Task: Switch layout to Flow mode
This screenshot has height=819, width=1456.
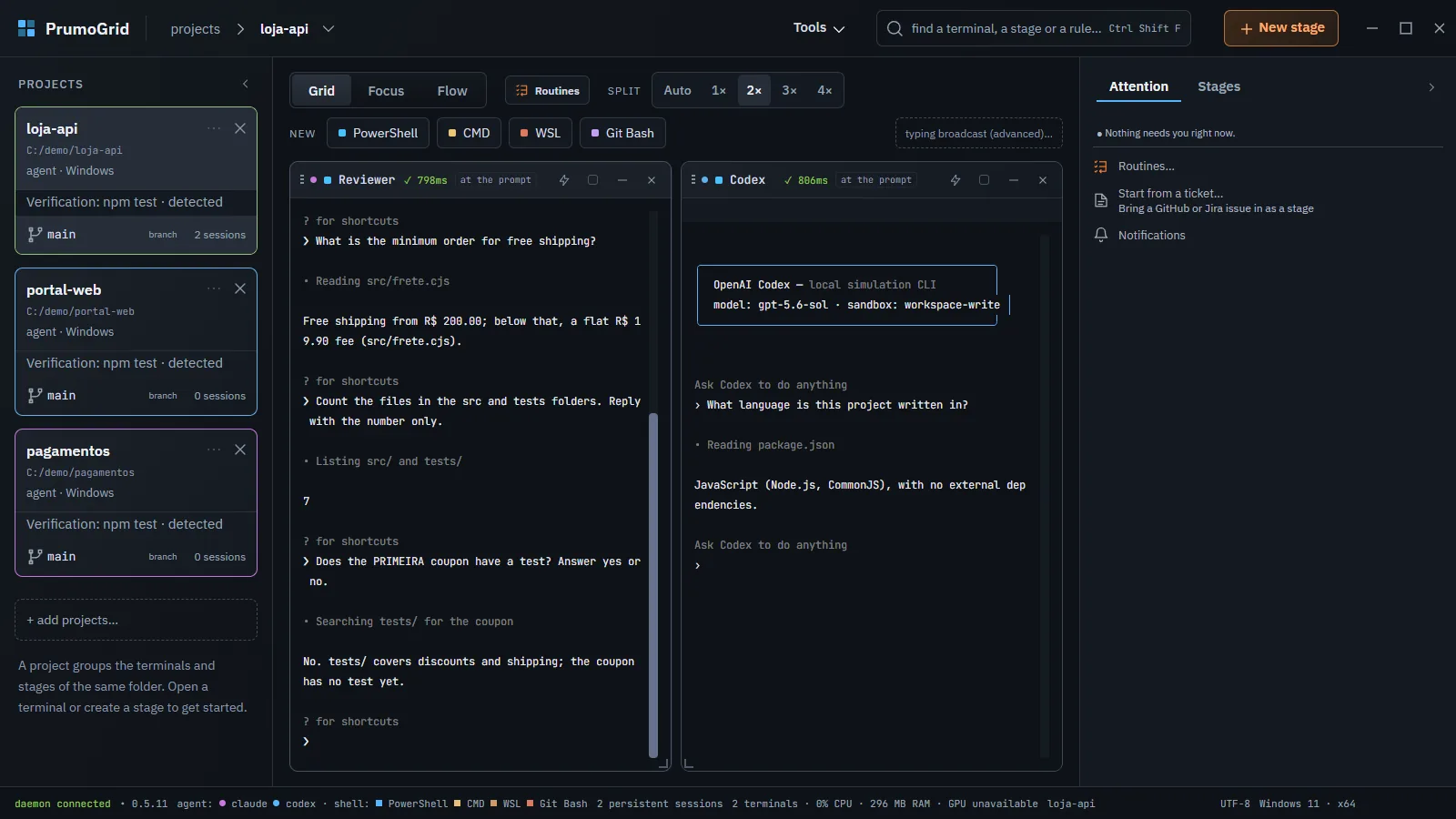Action: [452, 91]
